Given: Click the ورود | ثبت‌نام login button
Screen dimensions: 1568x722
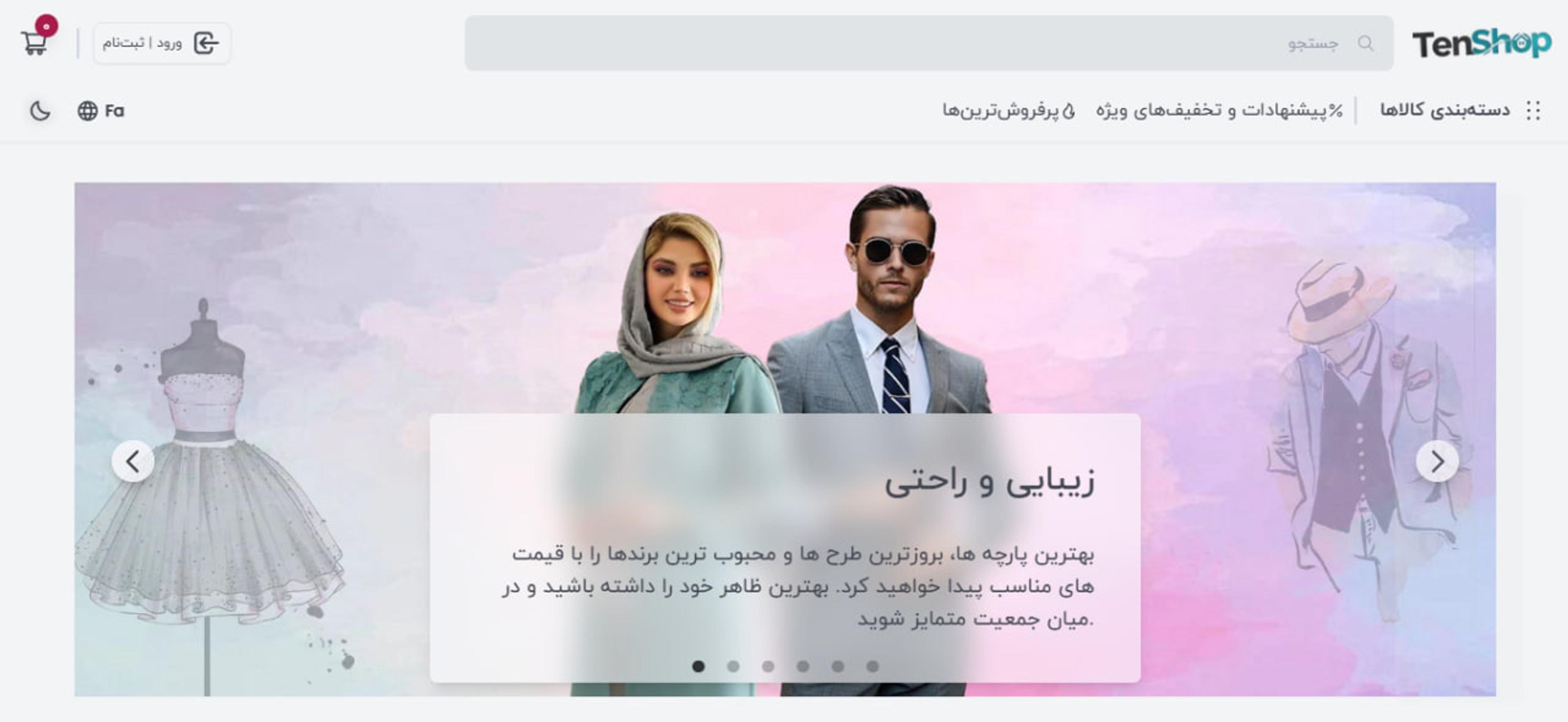Looking at the screenshot, I should click(162, 43).
